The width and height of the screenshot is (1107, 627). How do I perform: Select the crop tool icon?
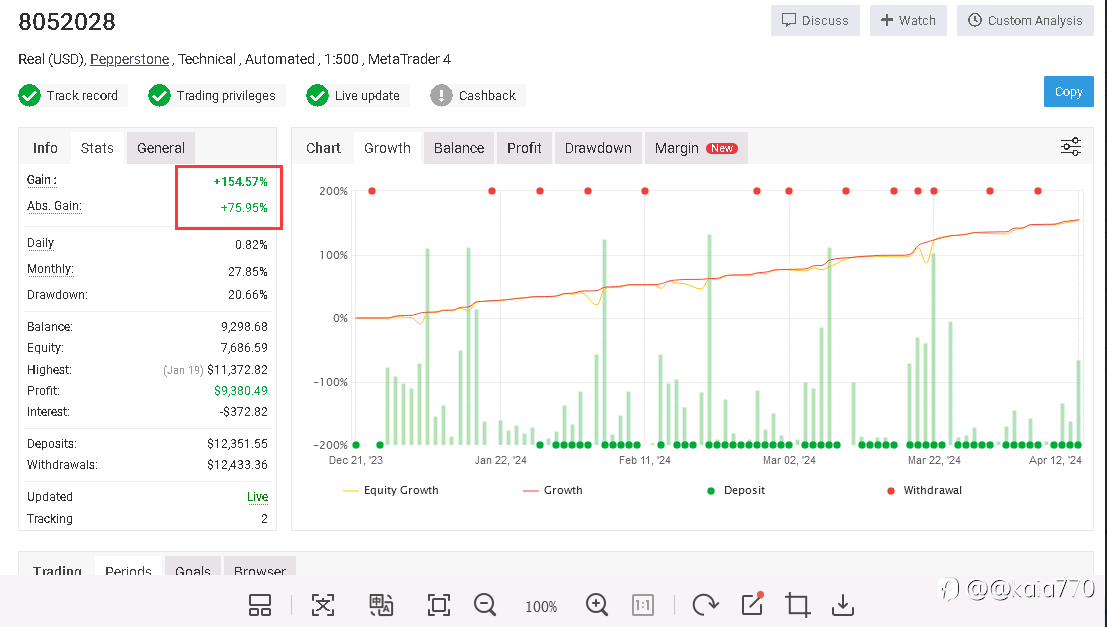tap(798, 605)
